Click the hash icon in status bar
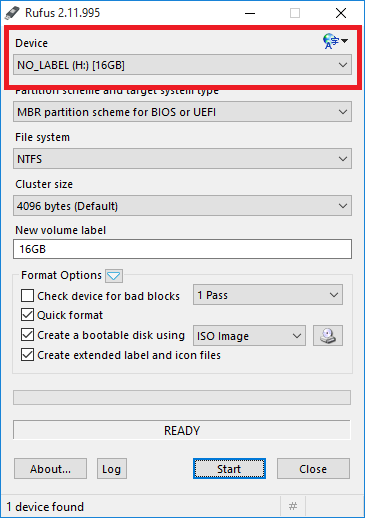This screenshot has height=518, width=365. coord(293,506)
